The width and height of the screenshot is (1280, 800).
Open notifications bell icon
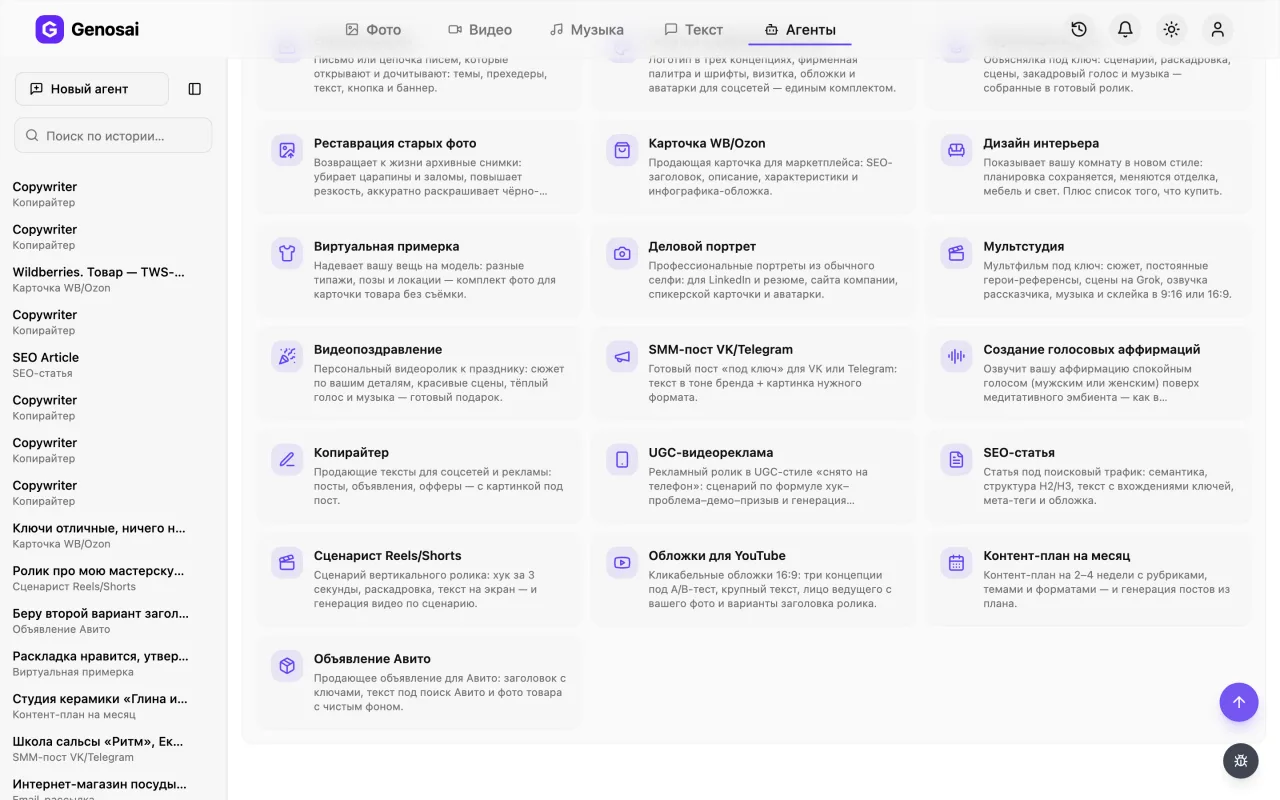[1125, 30]
